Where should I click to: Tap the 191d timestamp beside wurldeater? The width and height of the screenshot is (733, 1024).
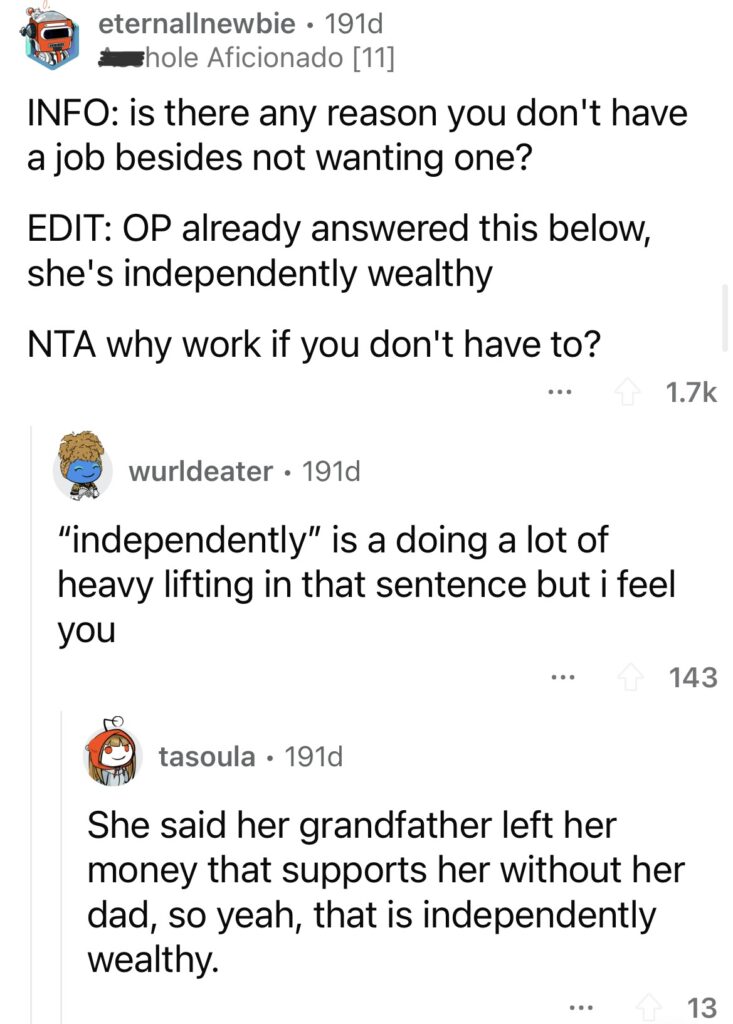331,471
